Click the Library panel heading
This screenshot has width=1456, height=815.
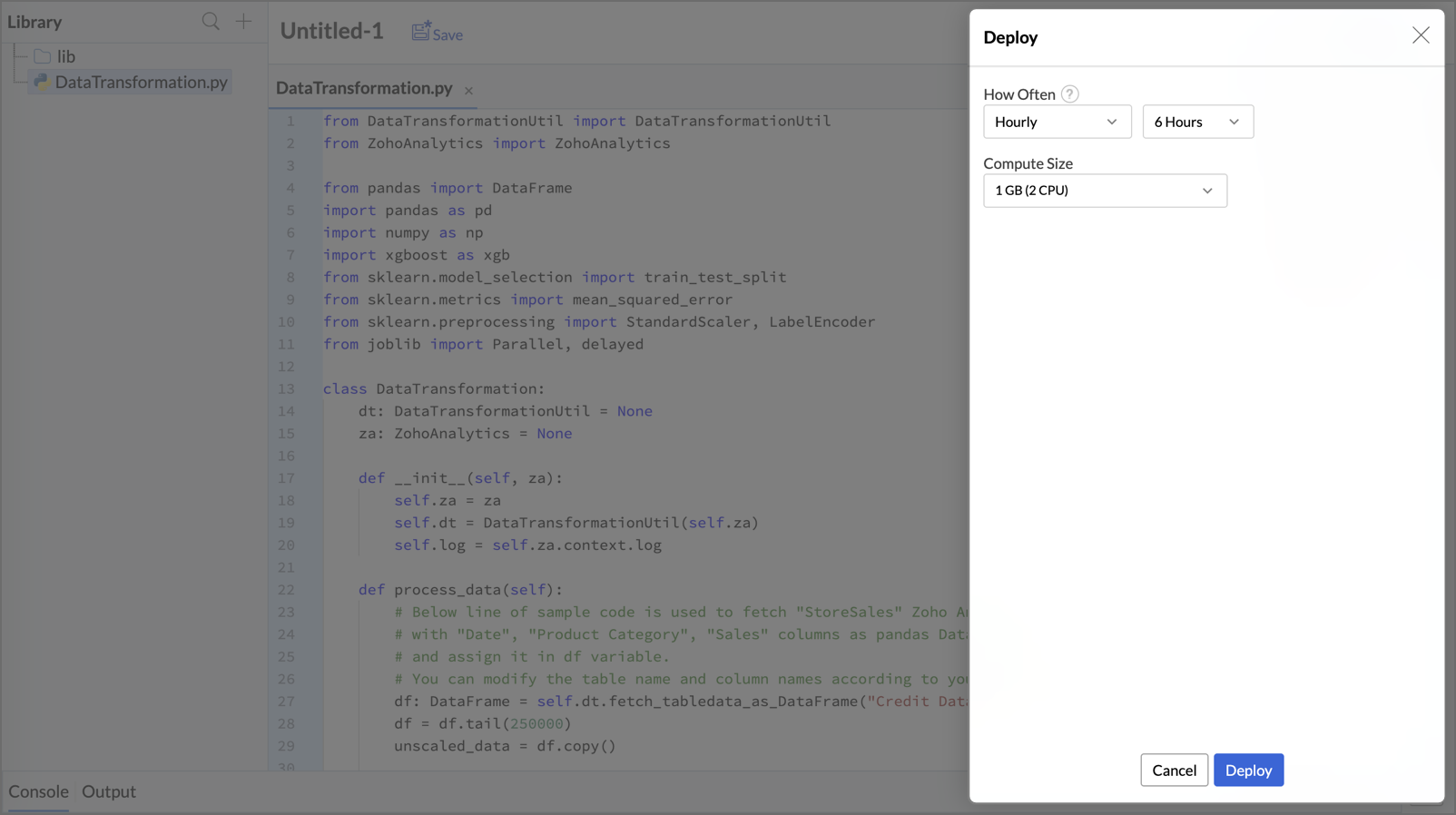34,22
